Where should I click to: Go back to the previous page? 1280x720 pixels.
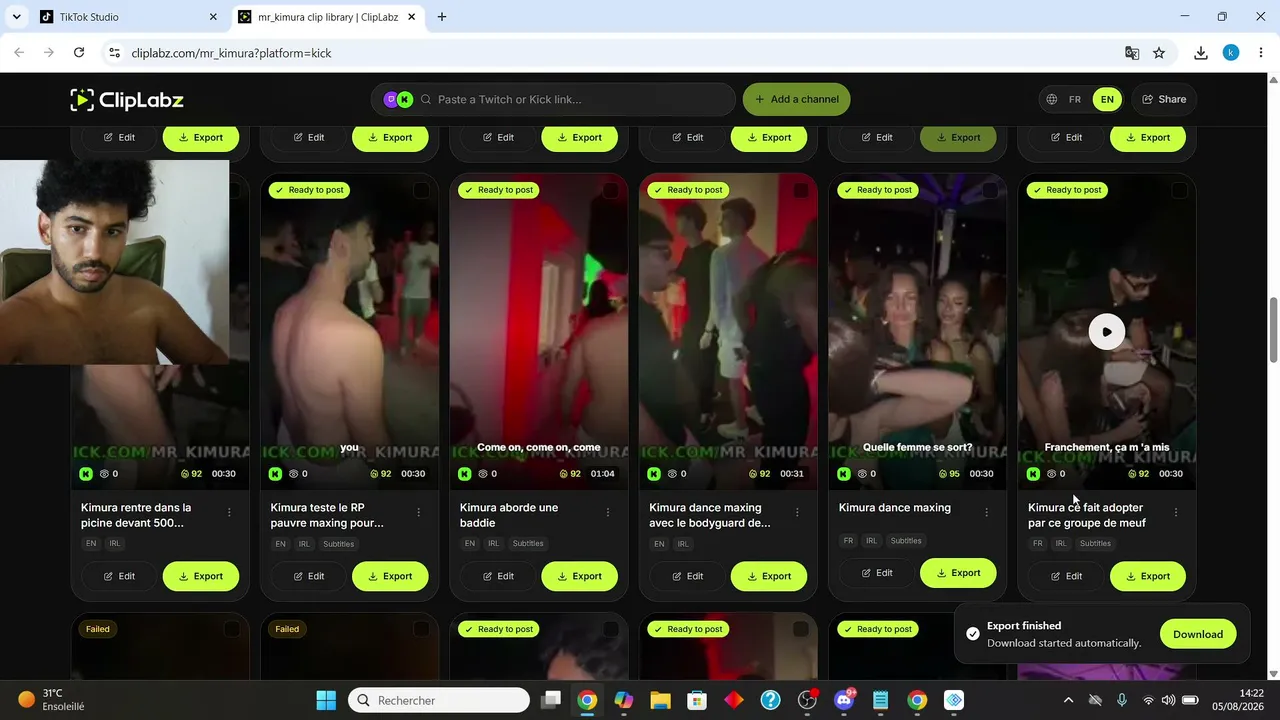(19, 53)
